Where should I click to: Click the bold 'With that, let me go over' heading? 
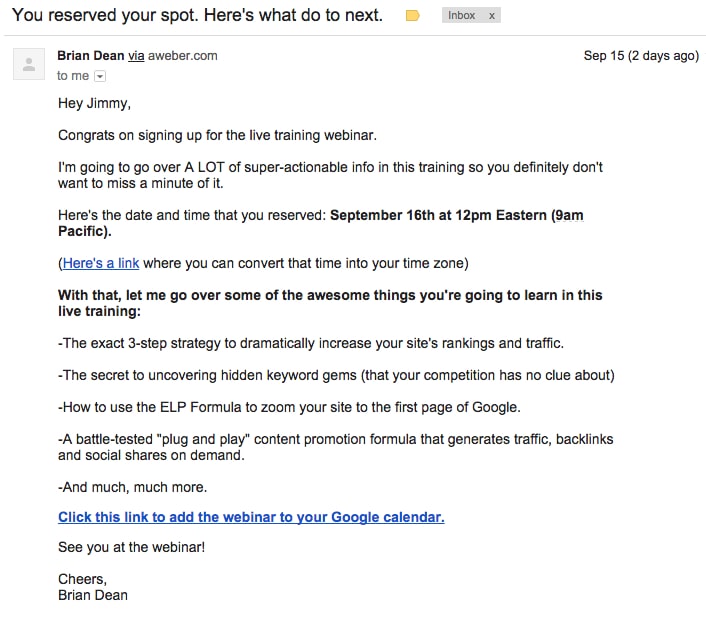(x=330, y=303)
